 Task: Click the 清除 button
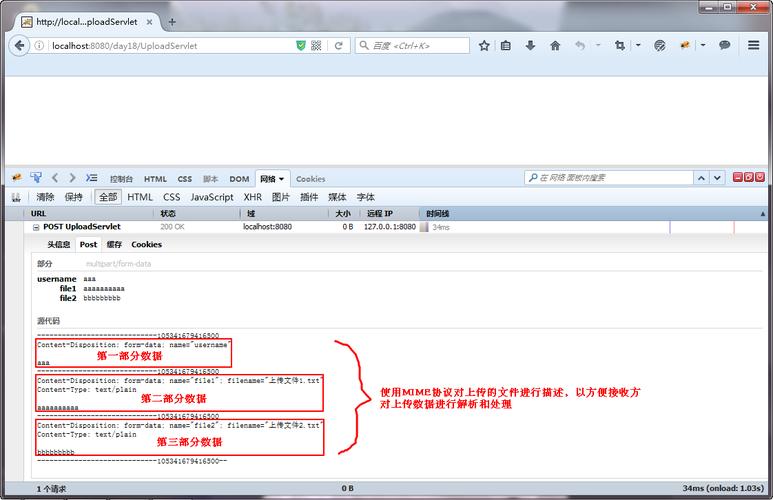(x=45, y=197)
